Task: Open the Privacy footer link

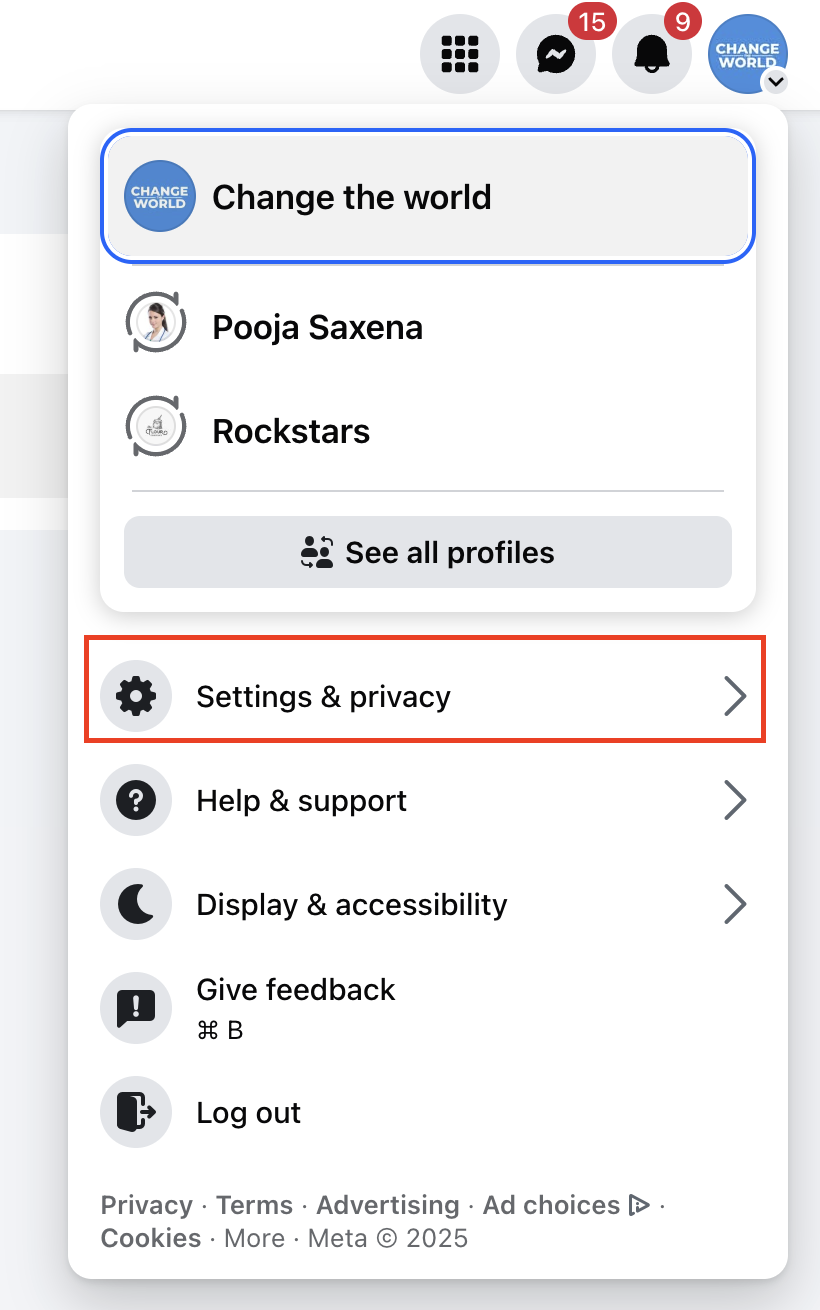Action: [146, 1205]
